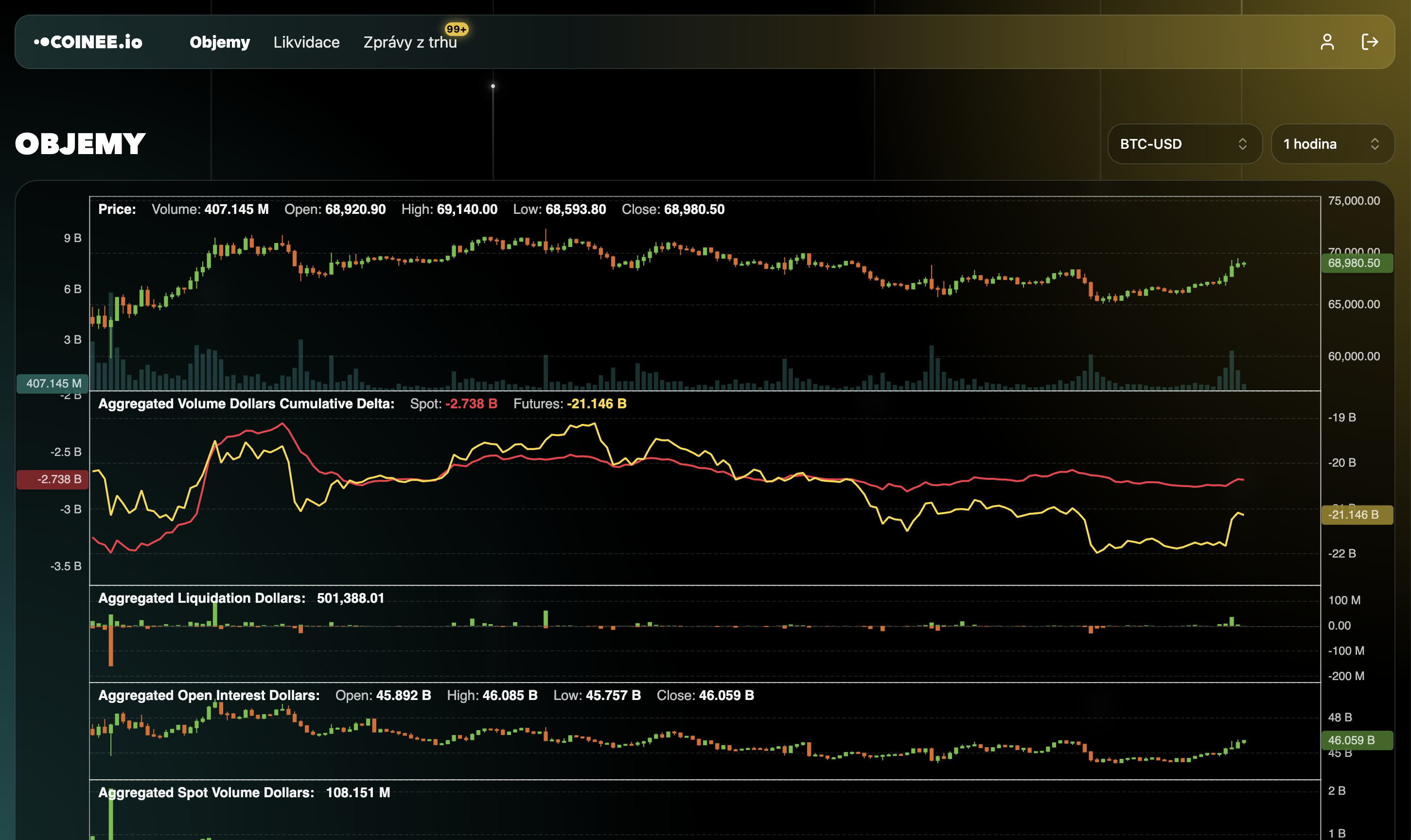Click the OBJEMY page heading
This screenshot has width=1411, height=840.
(80, 144)
